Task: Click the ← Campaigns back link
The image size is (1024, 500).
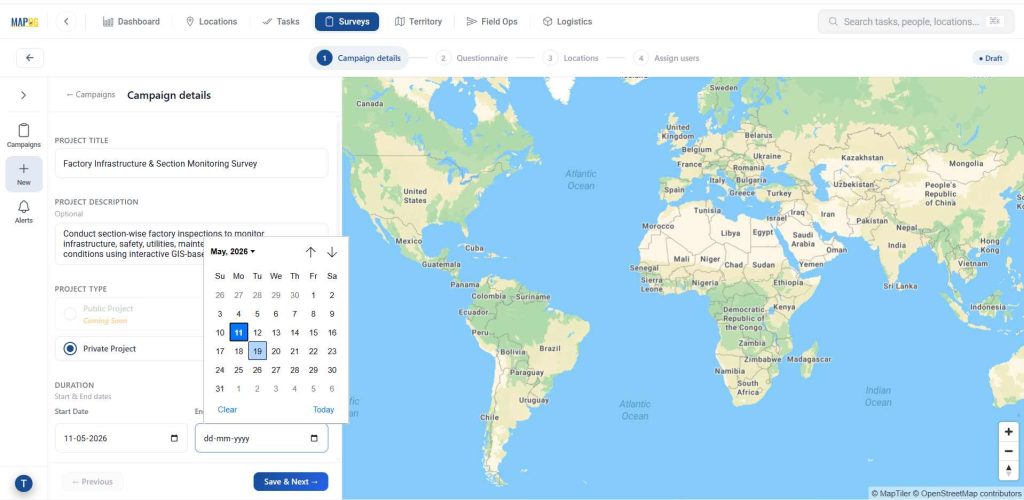Action: (x=91, y=95)
